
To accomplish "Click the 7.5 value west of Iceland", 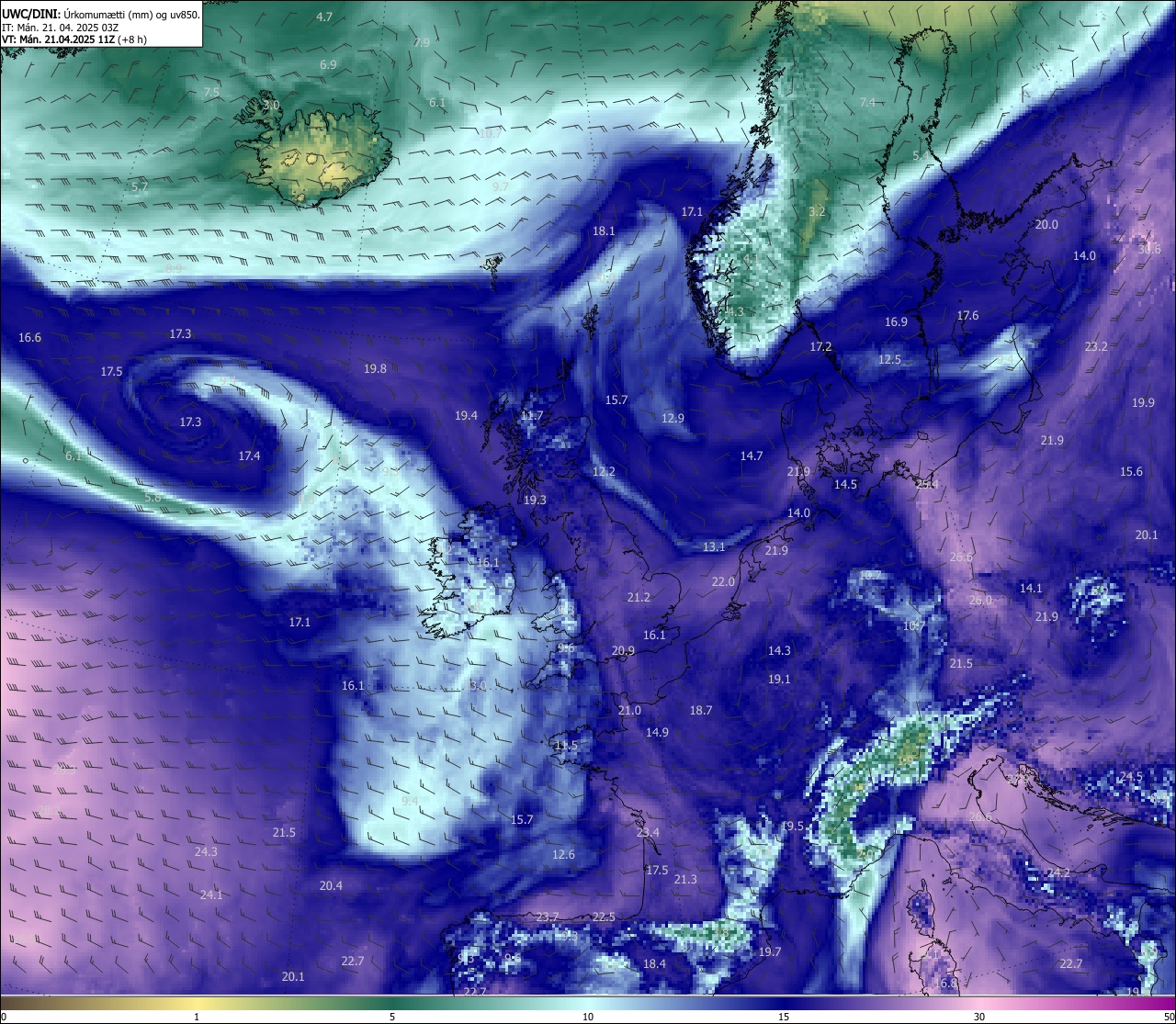I will click(211, 93).
